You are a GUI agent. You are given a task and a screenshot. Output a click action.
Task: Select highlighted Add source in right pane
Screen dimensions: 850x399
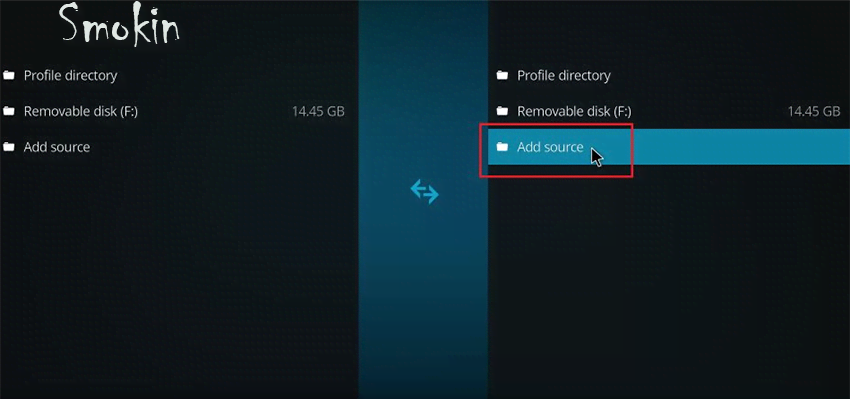coord(669,147)
